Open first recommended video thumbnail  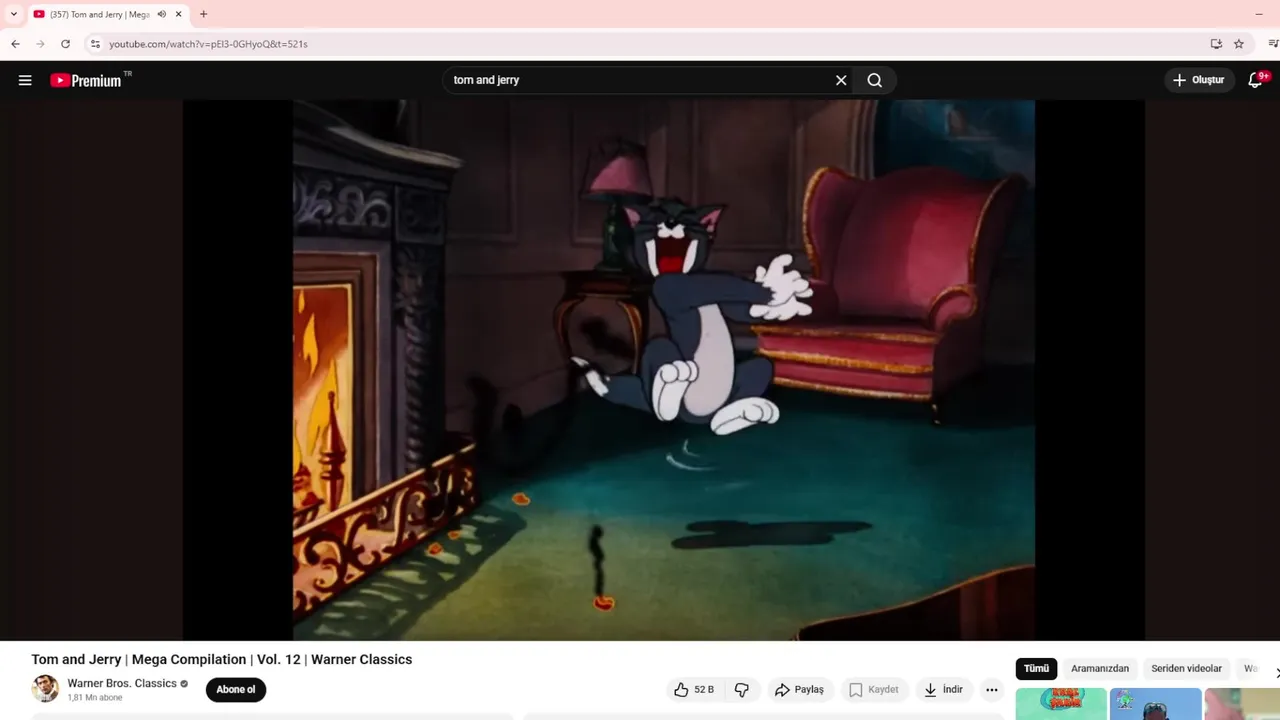(1061, 704)
